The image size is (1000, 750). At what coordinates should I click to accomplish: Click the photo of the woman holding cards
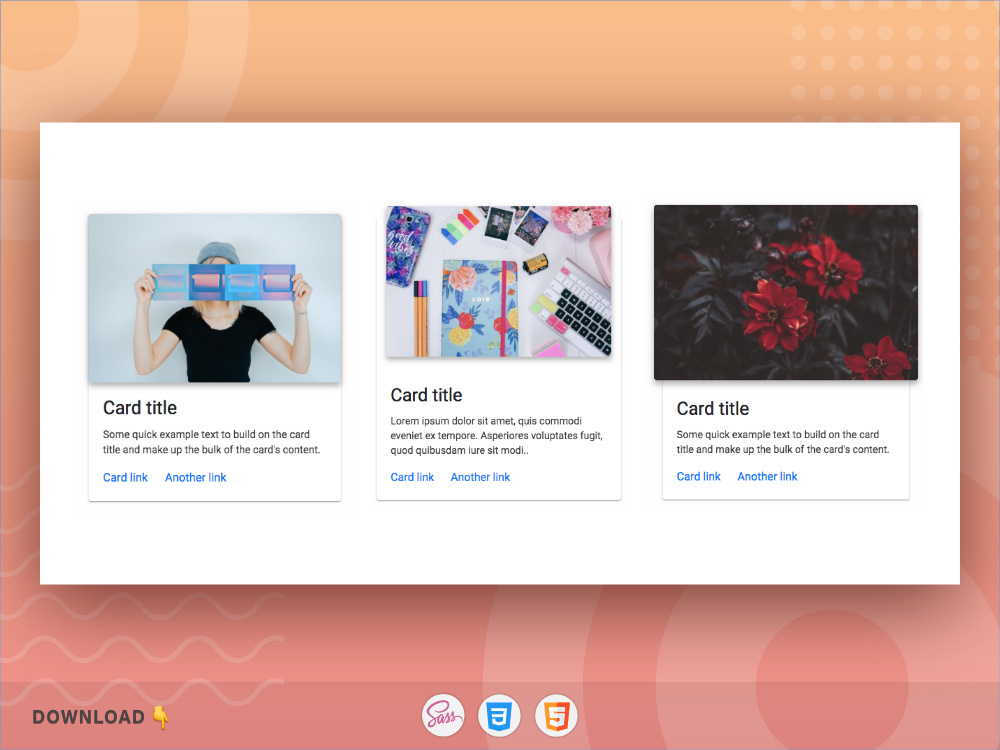(x=214, y=296)
